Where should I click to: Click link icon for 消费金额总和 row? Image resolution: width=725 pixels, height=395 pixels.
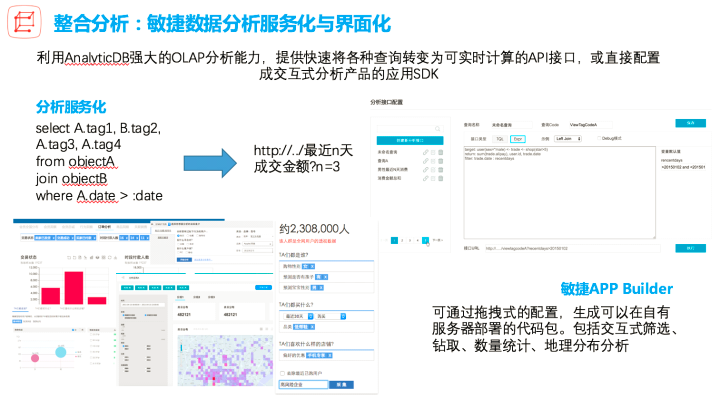[x=425, y=178]
